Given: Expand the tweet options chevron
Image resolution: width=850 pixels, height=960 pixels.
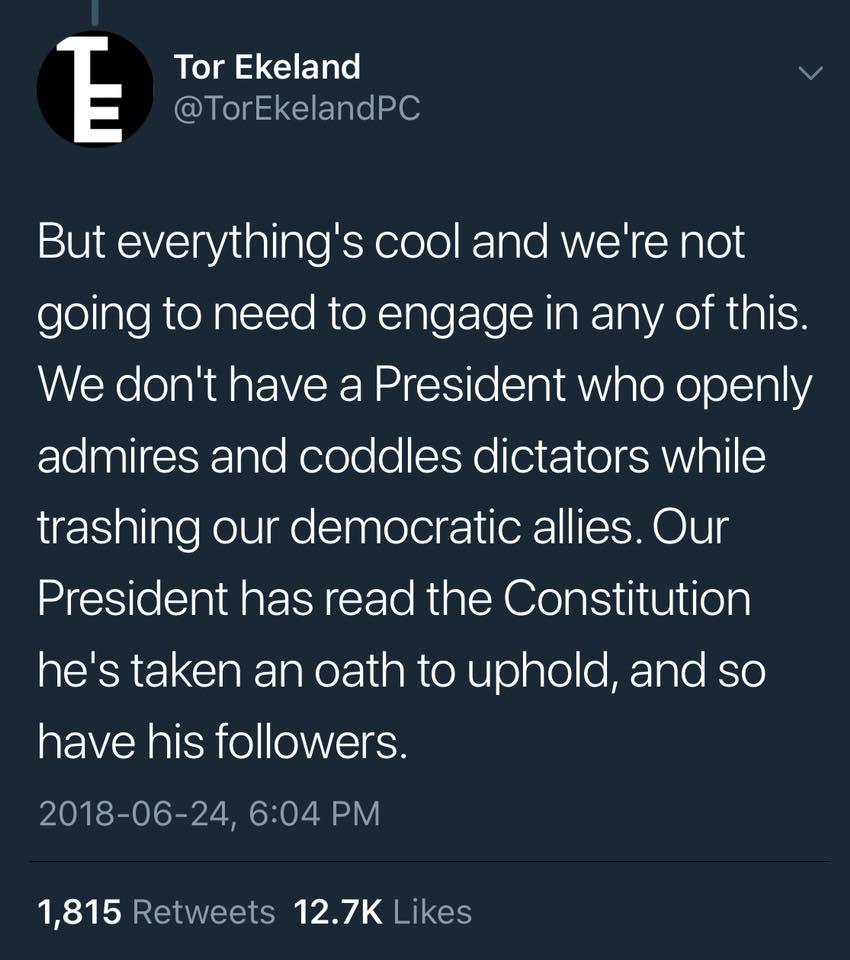Looking at the screenshot, I should pyautogui.click(x=811, y=73).
